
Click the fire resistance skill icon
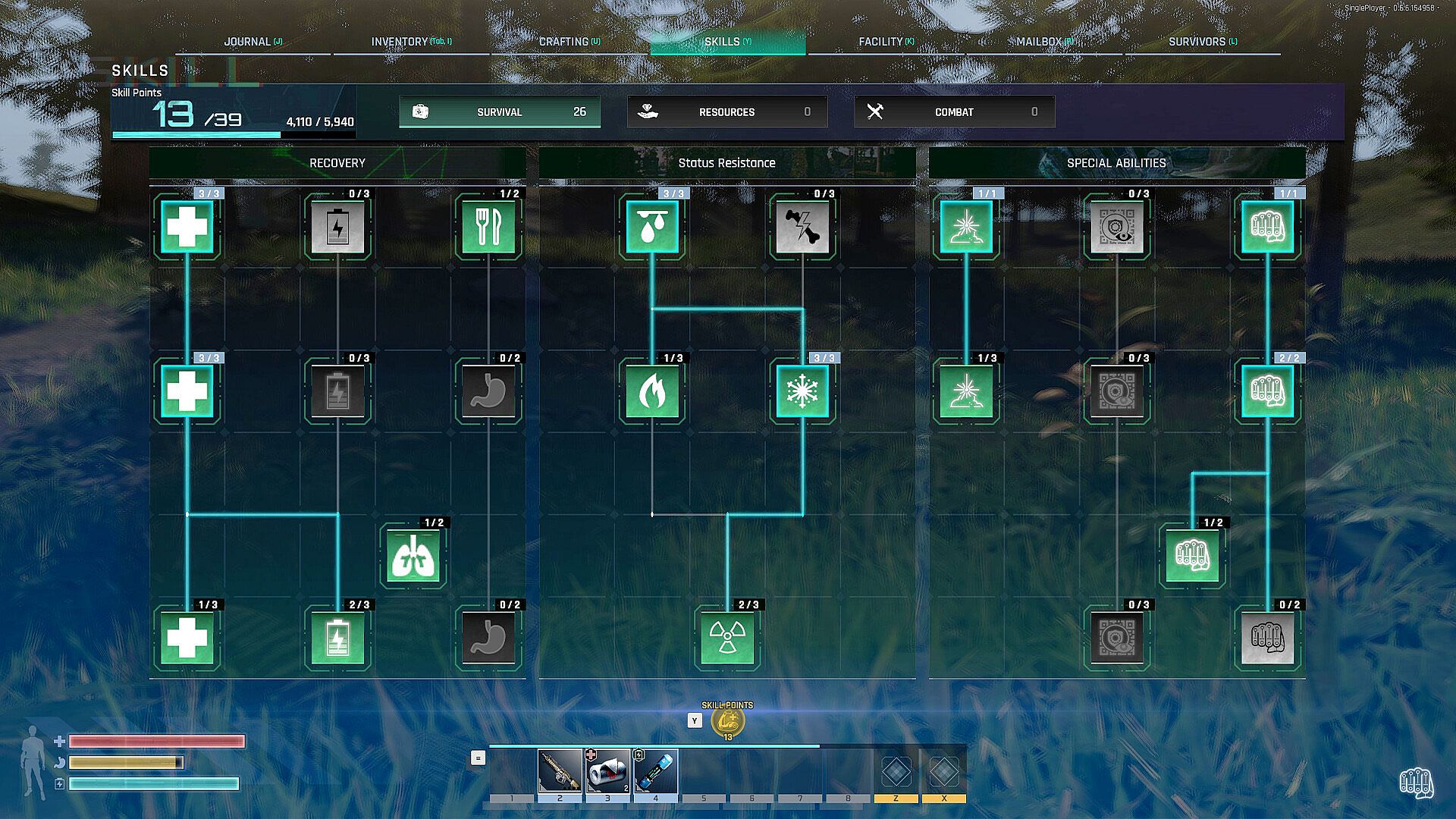pyautogui.click(x=651, y=392)
